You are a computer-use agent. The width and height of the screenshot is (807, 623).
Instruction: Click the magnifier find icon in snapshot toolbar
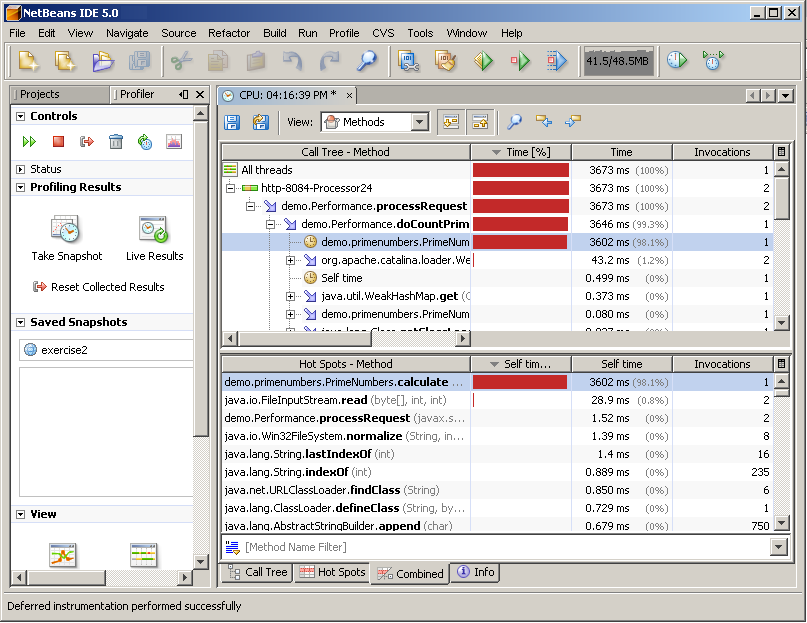click(514, 122)
